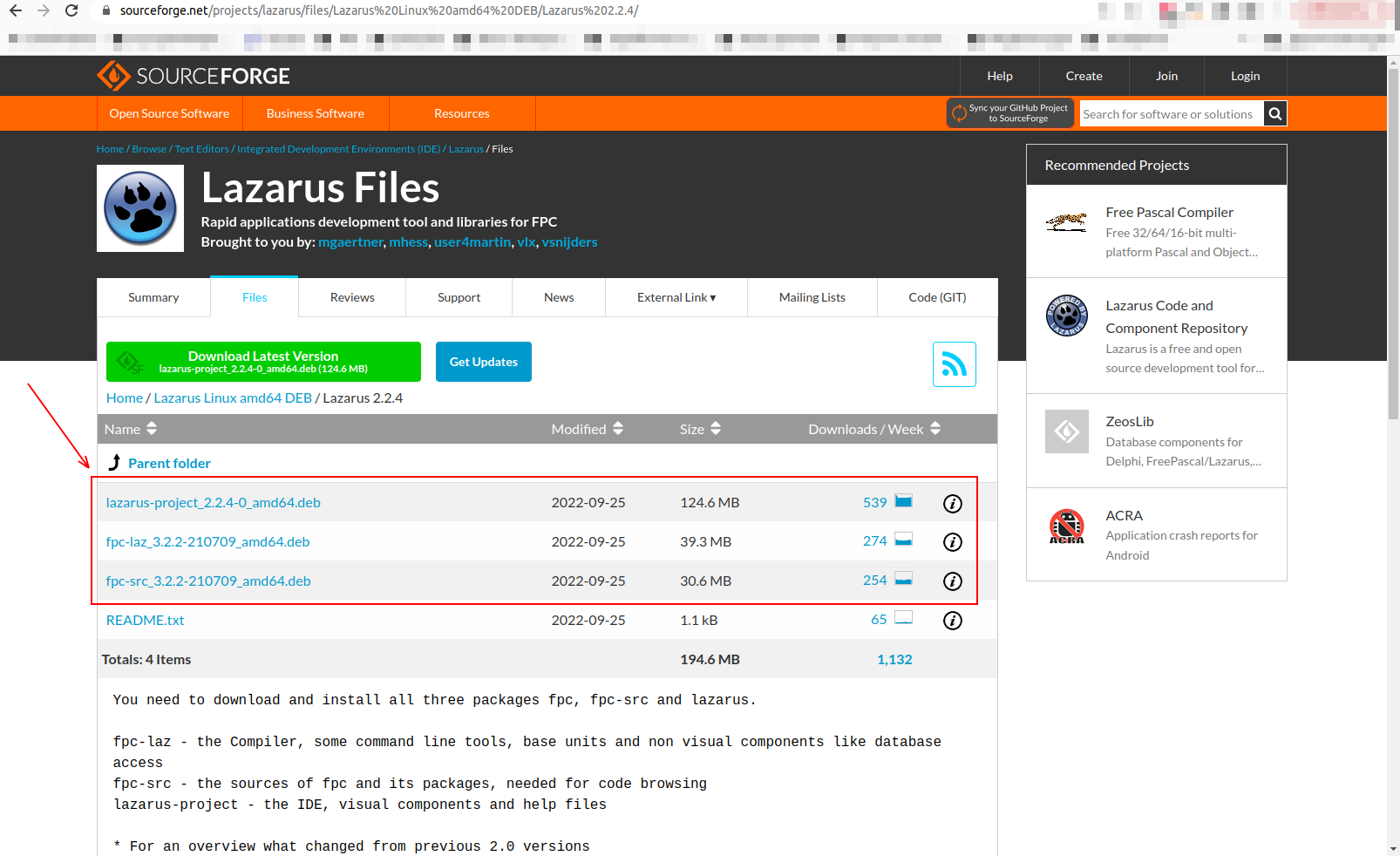Switch to the Reviews tab

(351, 297)
